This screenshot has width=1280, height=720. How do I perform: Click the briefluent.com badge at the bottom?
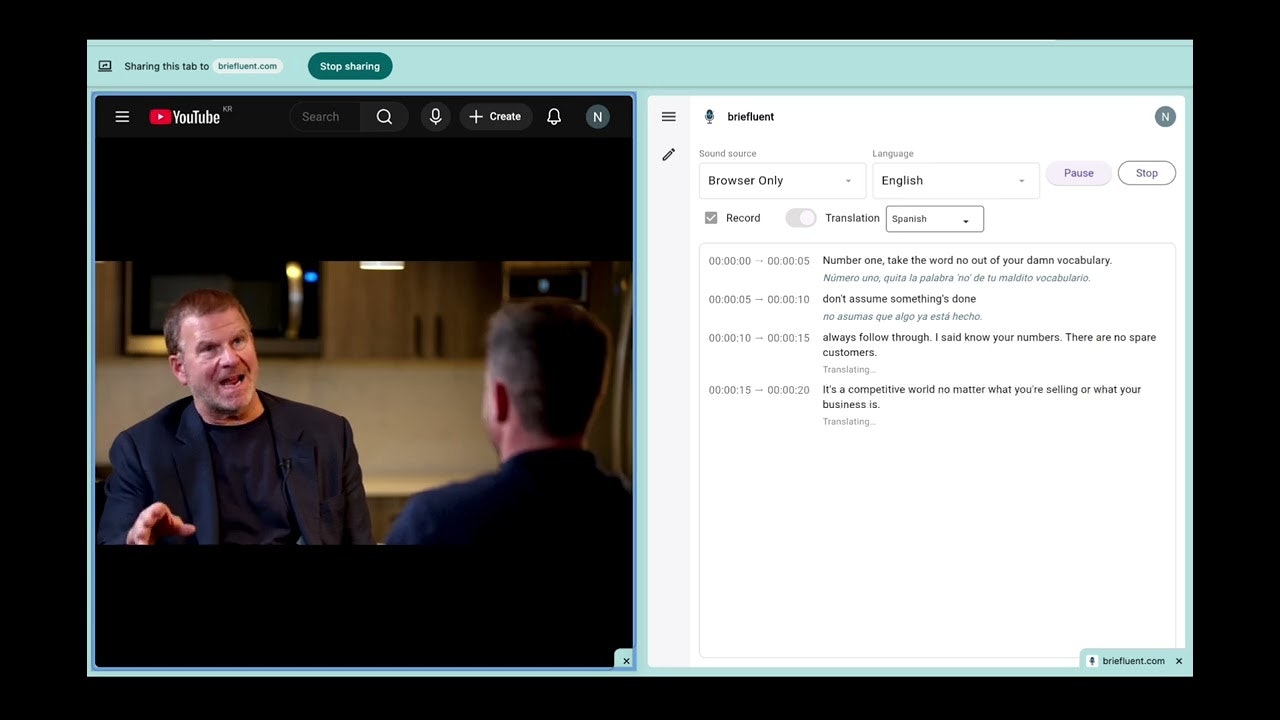tap(1126, 661)
